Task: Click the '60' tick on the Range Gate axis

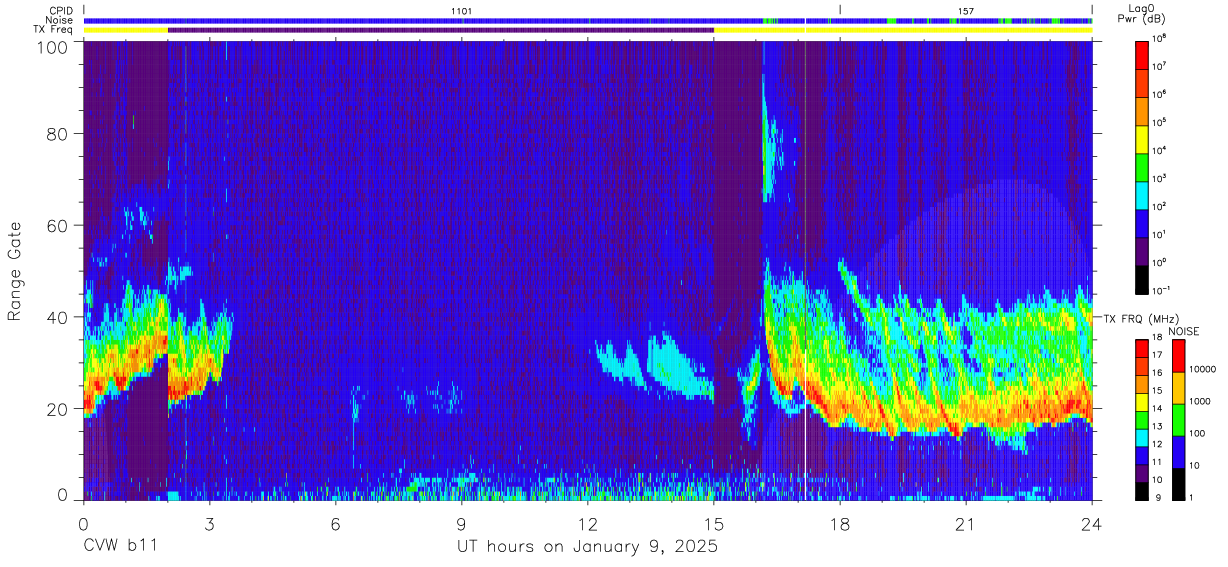Action: click(57, 226)
